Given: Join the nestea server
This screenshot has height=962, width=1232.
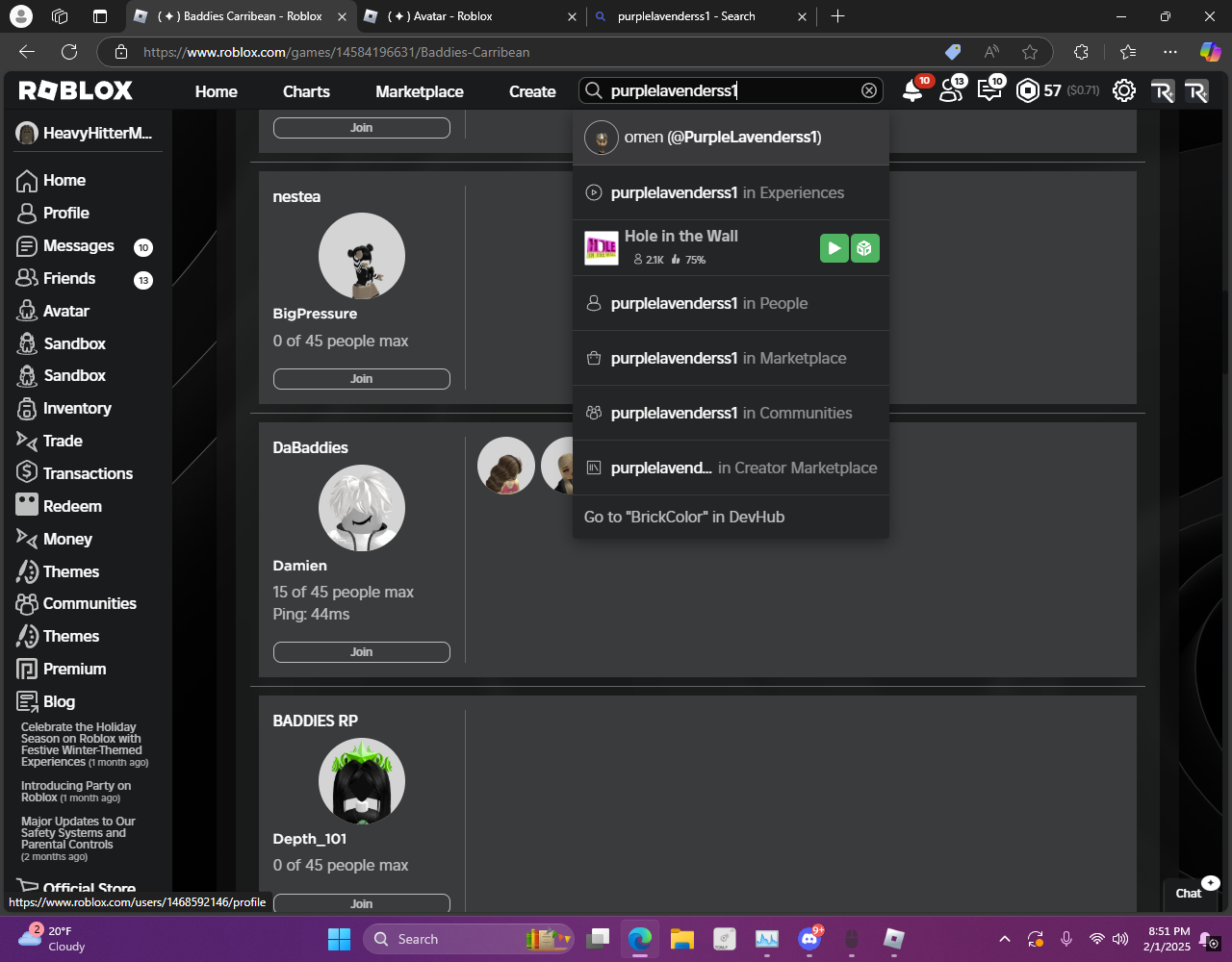Looking at the screenshot, I should [x=361, y=379].
